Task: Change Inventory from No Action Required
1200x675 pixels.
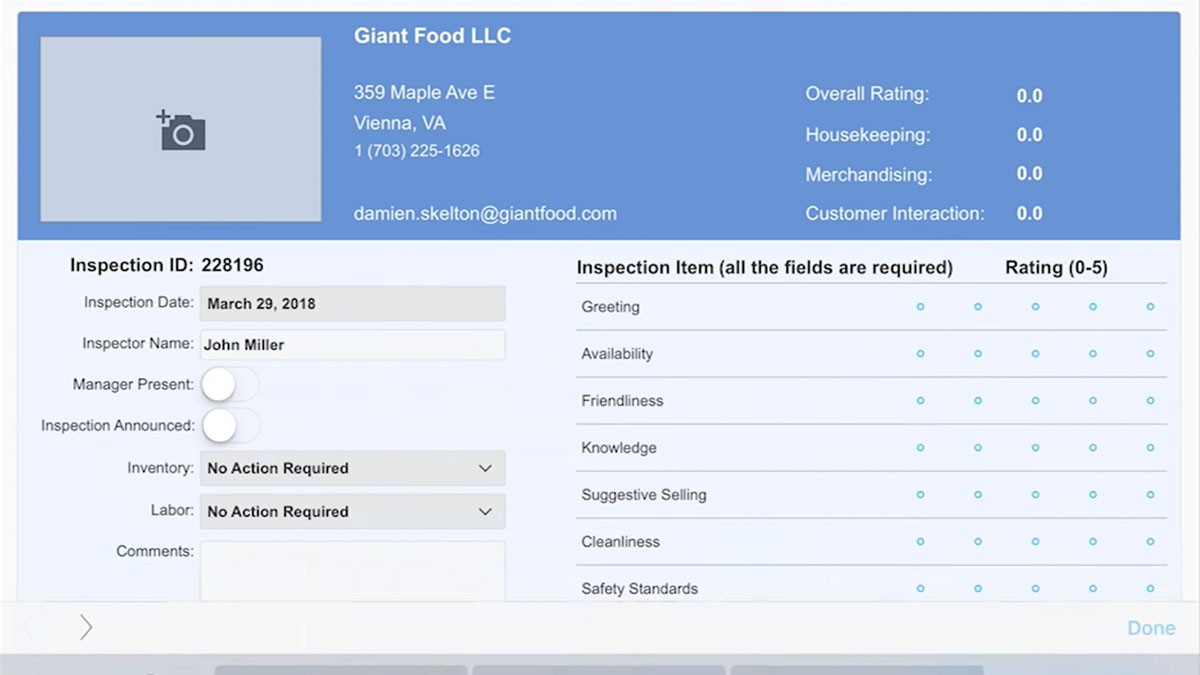Action: click(x=352, y=468)
